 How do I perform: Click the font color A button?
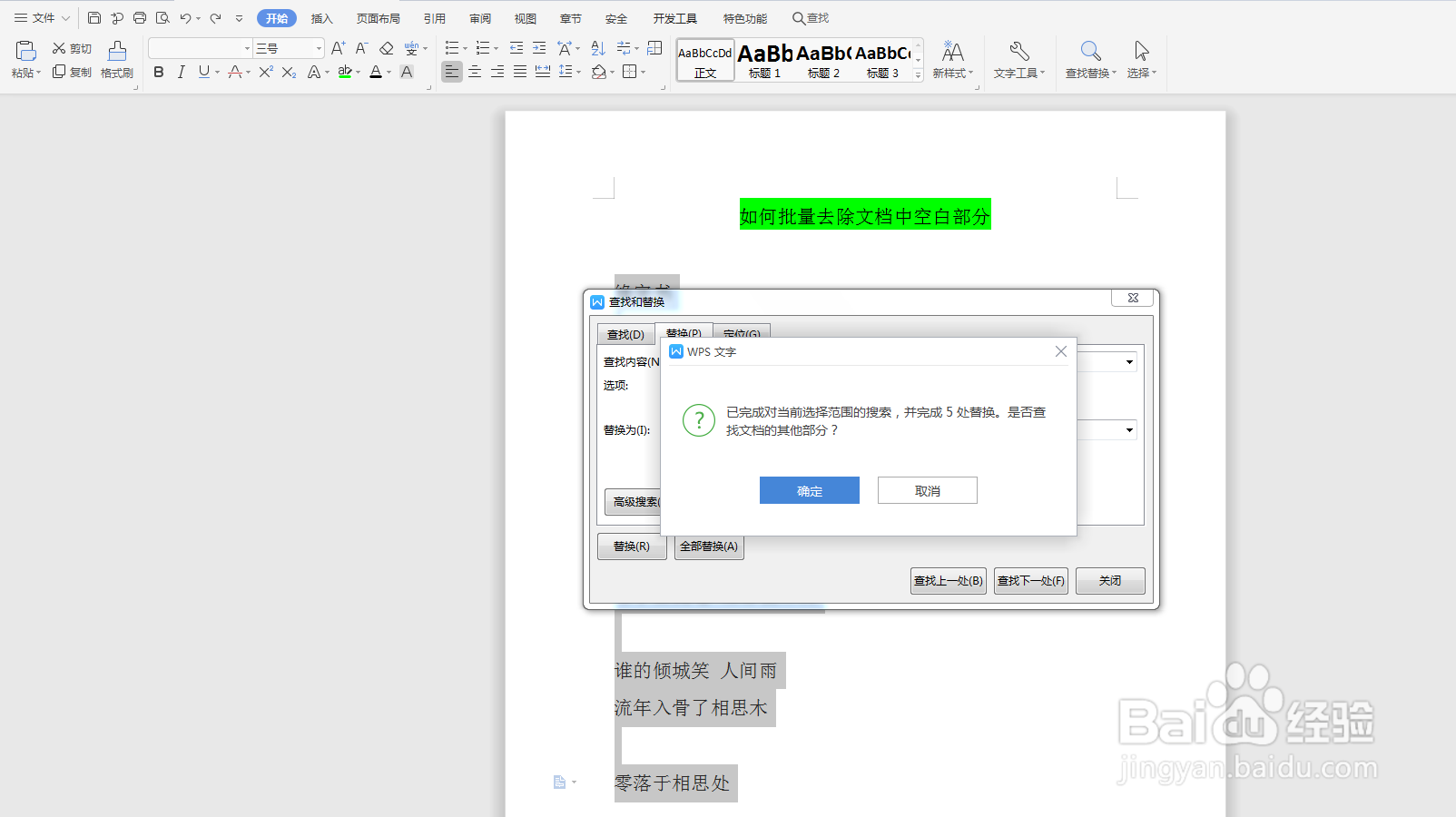pos(376,72)
